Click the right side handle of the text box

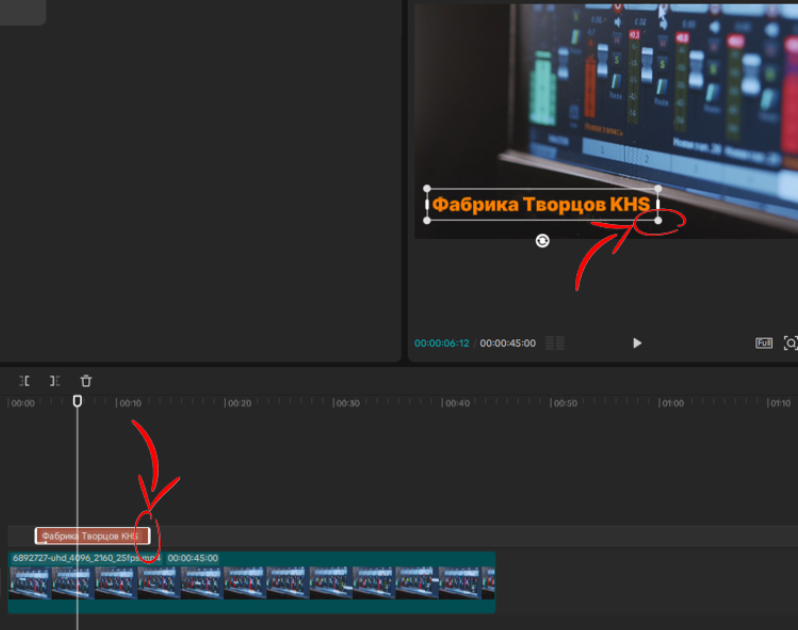[x=658, y=205]
